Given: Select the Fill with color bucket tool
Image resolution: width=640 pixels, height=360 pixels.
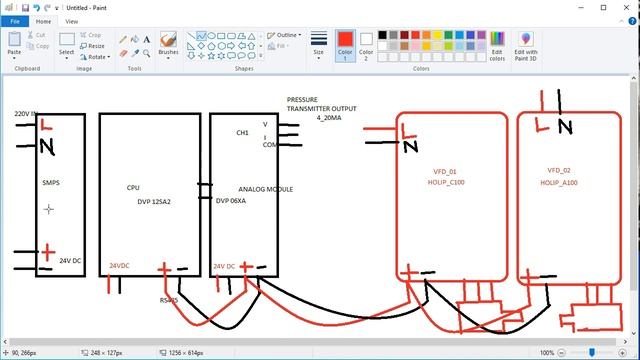Looking at the screenshot, I should [x=135, y=40].
